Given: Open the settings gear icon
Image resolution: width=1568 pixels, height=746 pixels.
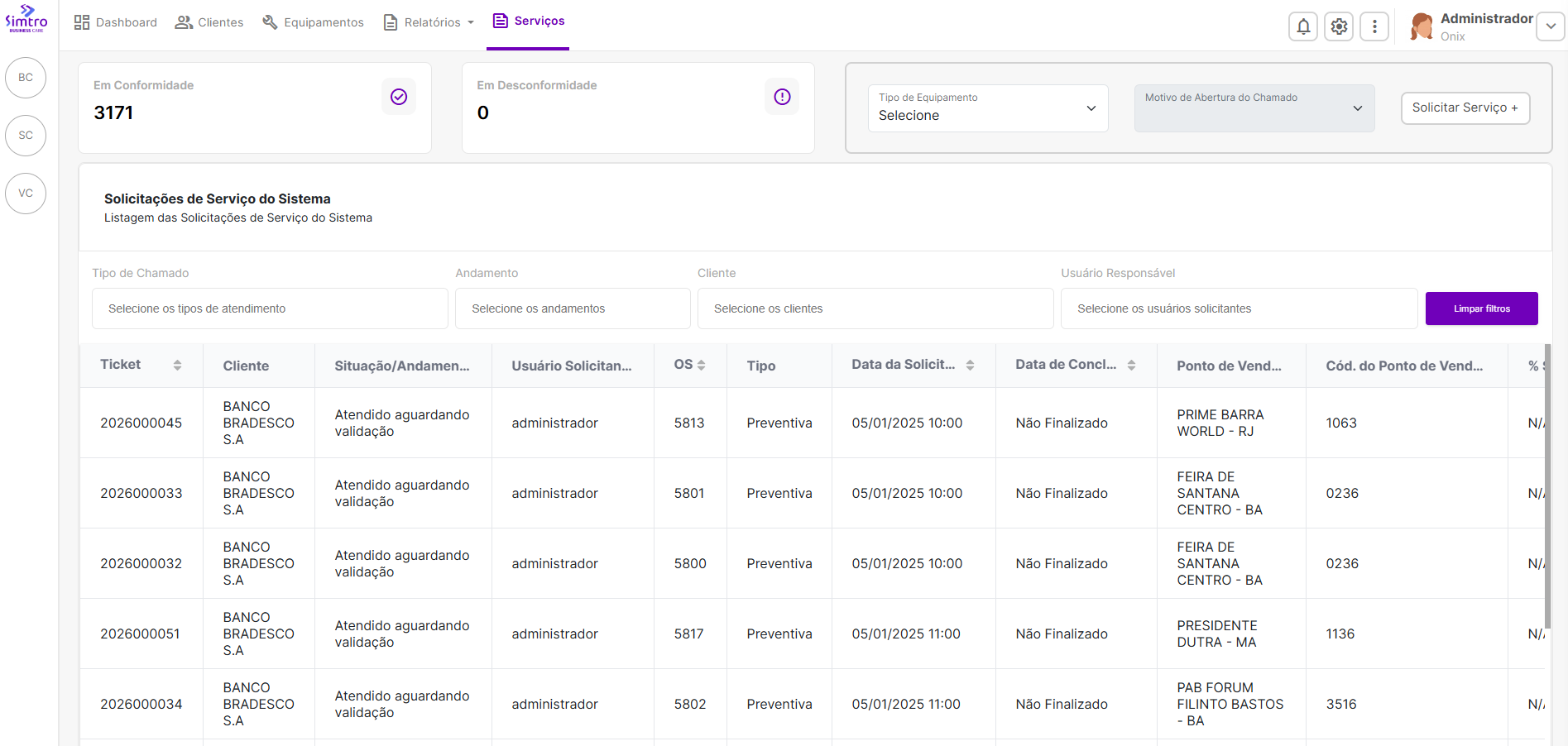Looking at the screenshot, I should coord(1339,26).
